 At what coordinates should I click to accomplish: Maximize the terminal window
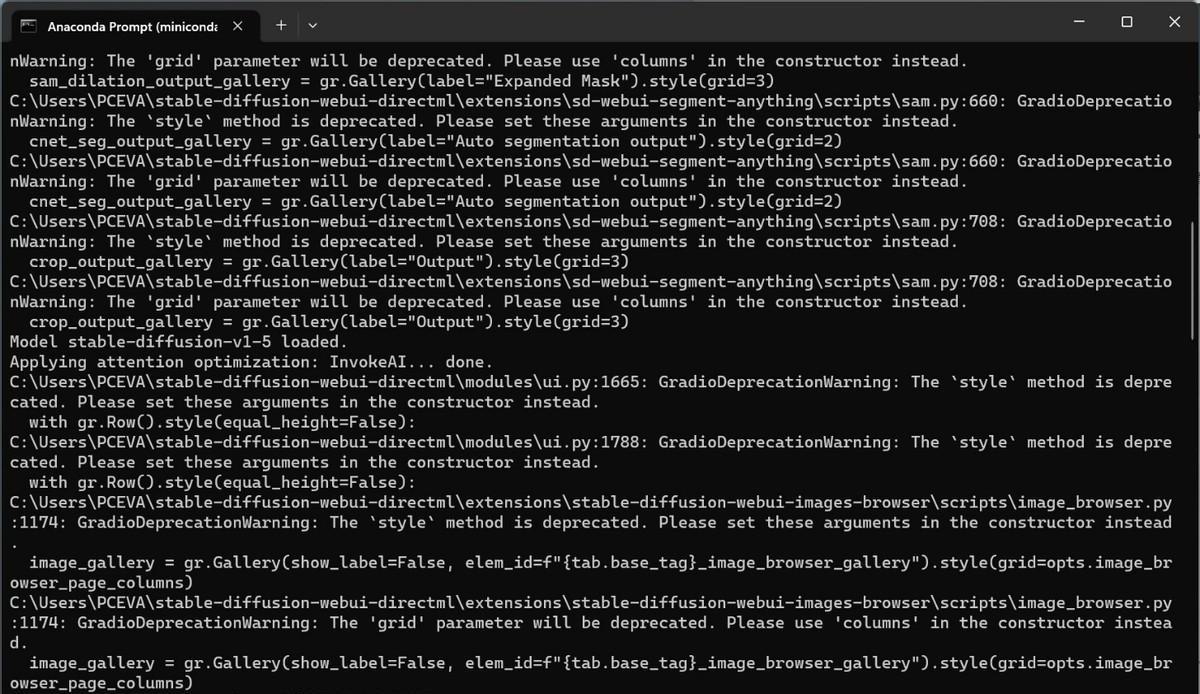tap(1127, 22)
